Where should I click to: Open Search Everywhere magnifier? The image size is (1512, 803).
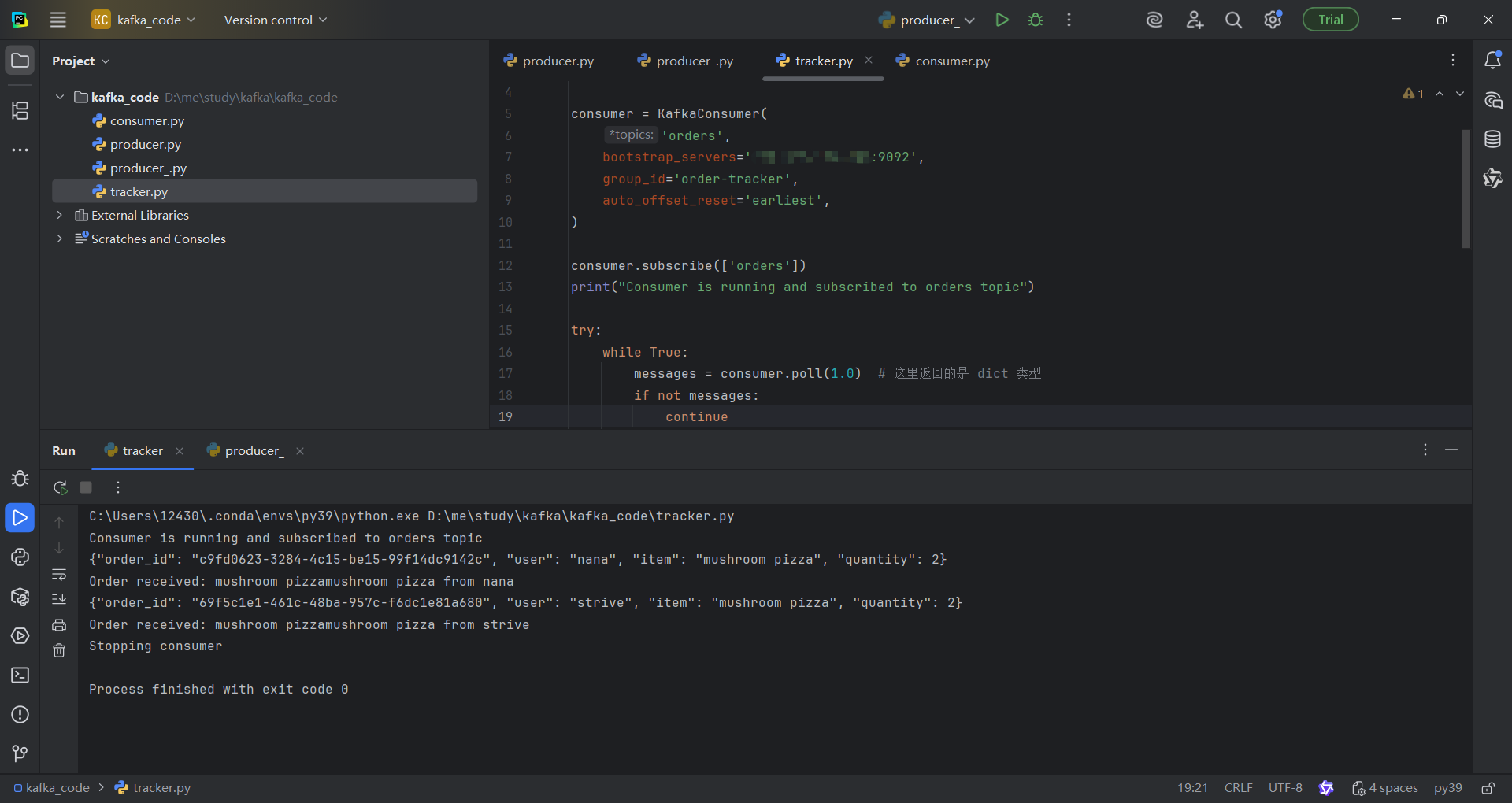(x=1233, y=20)
